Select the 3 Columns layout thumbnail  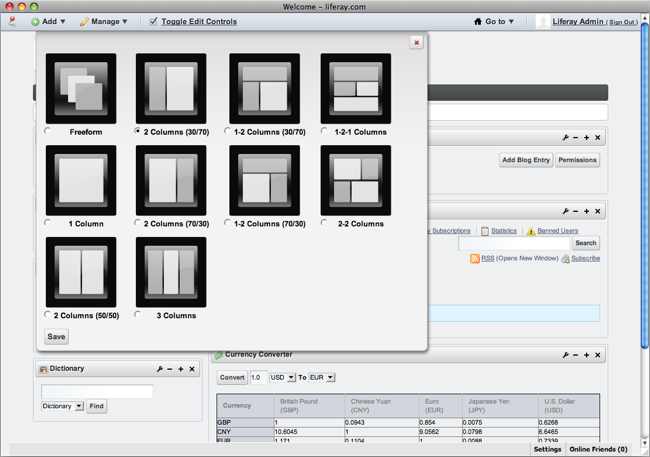point(171,272)
